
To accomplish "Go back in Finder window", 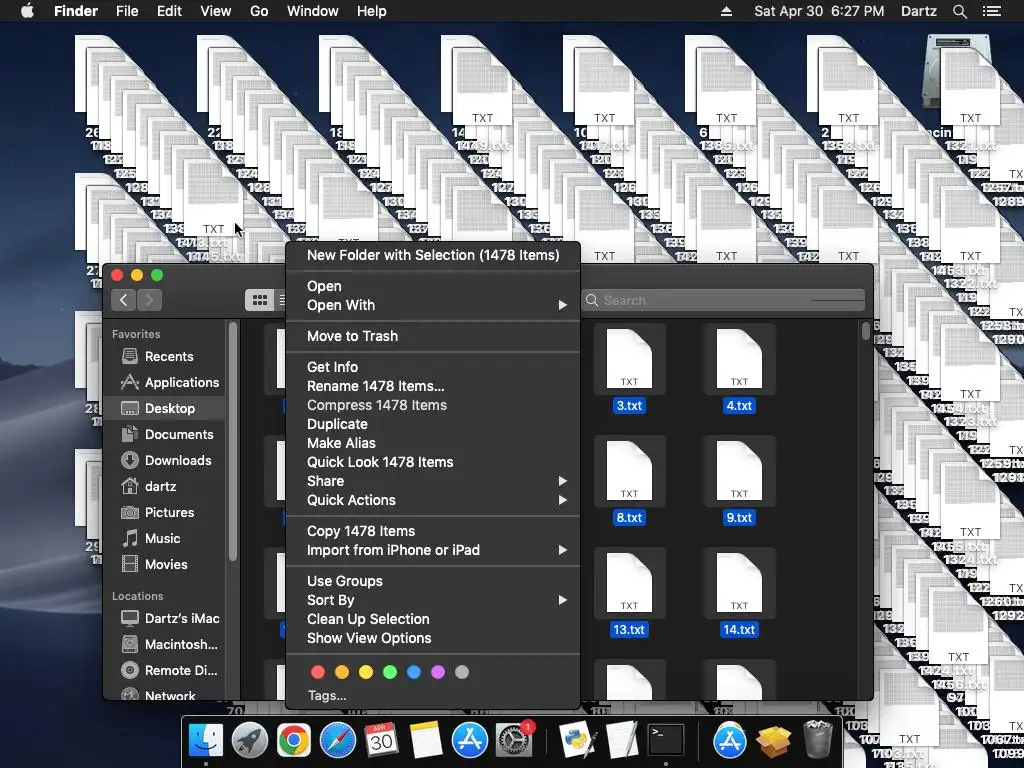I will pos(123,300).
